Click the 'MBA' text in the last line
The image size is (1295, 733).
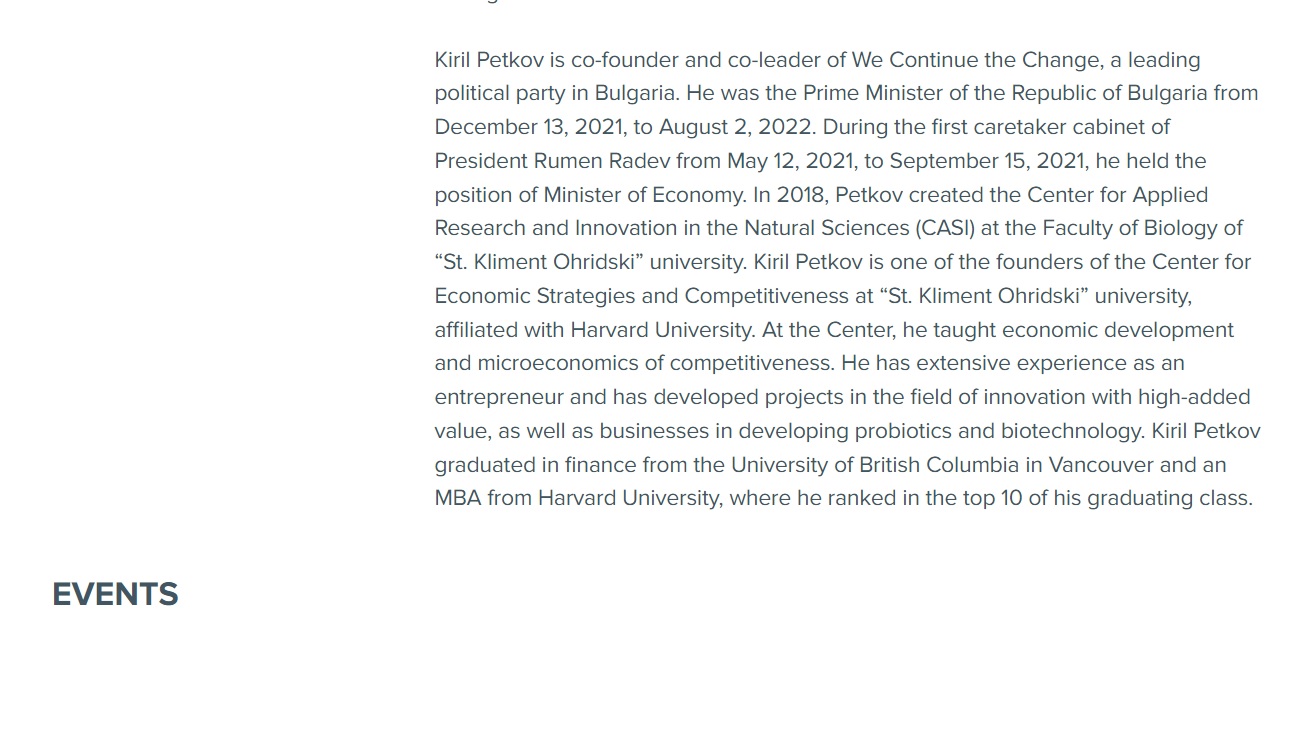click(x=458, y=498)
